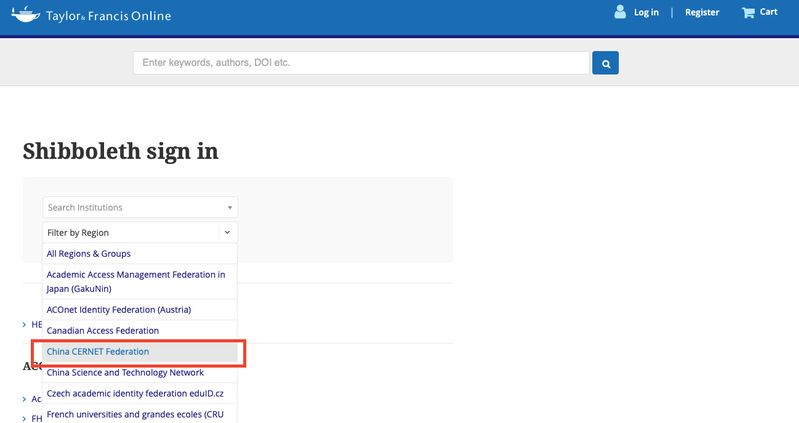Expand the Ac institution row chevron
Image resolution: width=799 pixels, height=423 pixels.
(24, 399)
